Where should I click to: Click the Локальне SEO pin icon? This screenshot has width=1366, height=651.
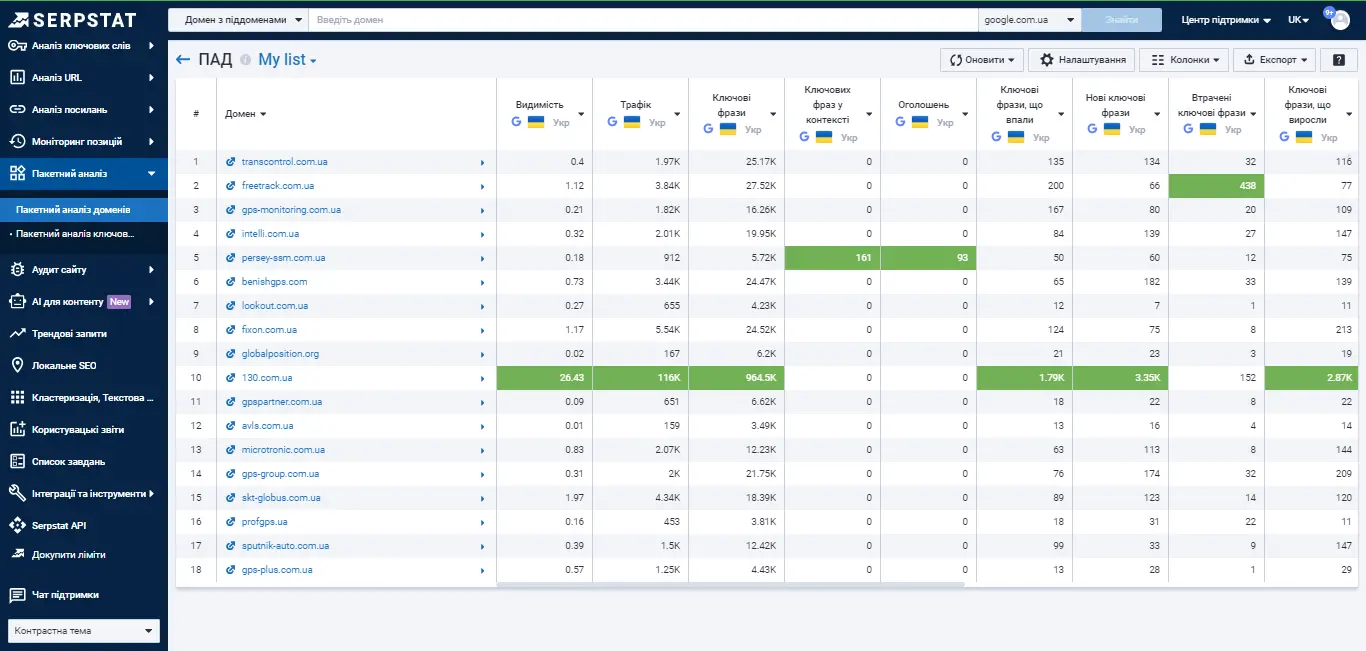(17, 366)
